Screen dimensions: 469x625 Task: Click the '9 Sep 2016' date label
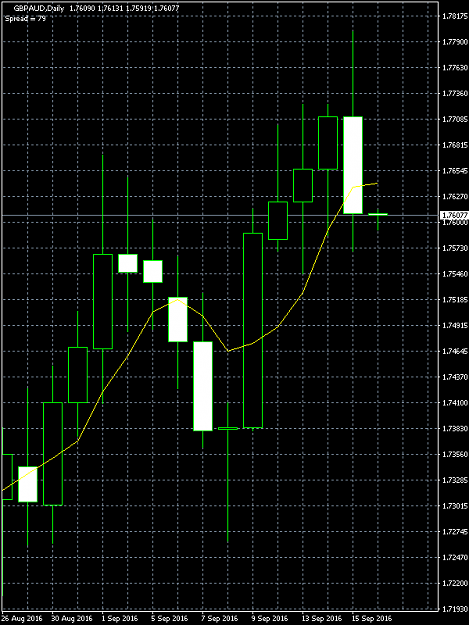click(270, 619)
